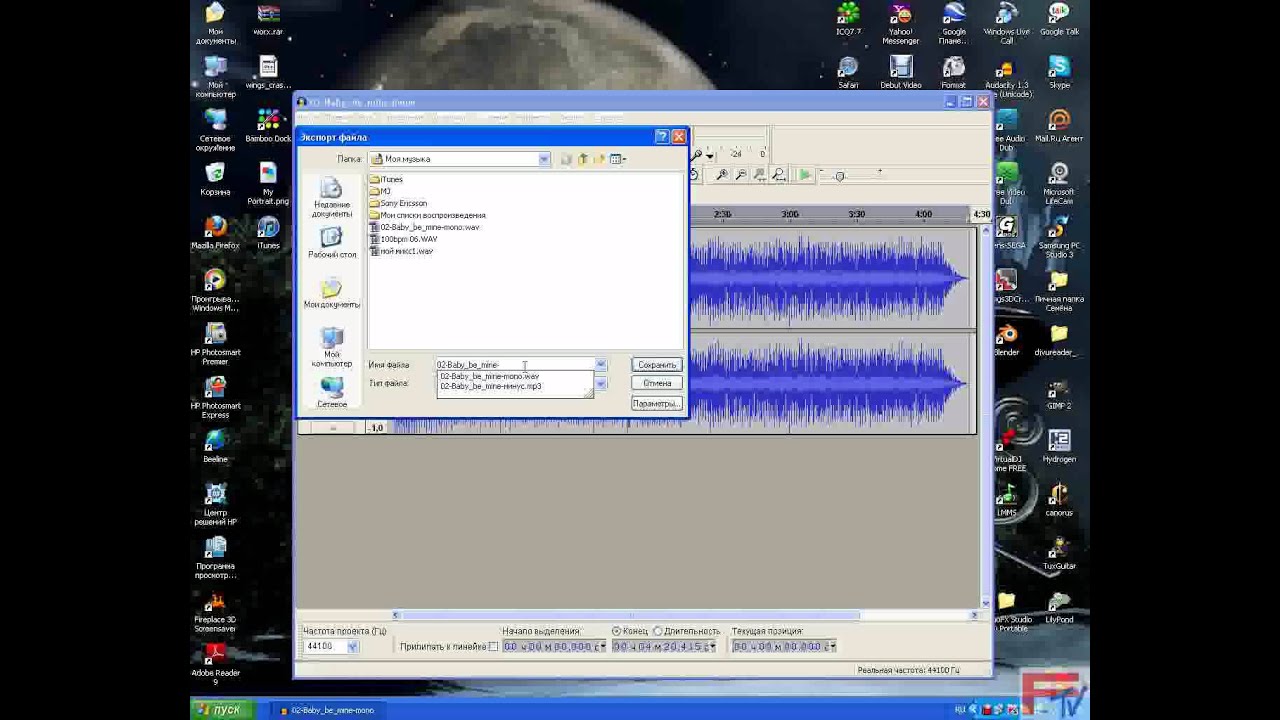The image size is (1280, 720).
Task: Click the 3:30 mark on the timeline ruler
Action: [x=857, y=215]
